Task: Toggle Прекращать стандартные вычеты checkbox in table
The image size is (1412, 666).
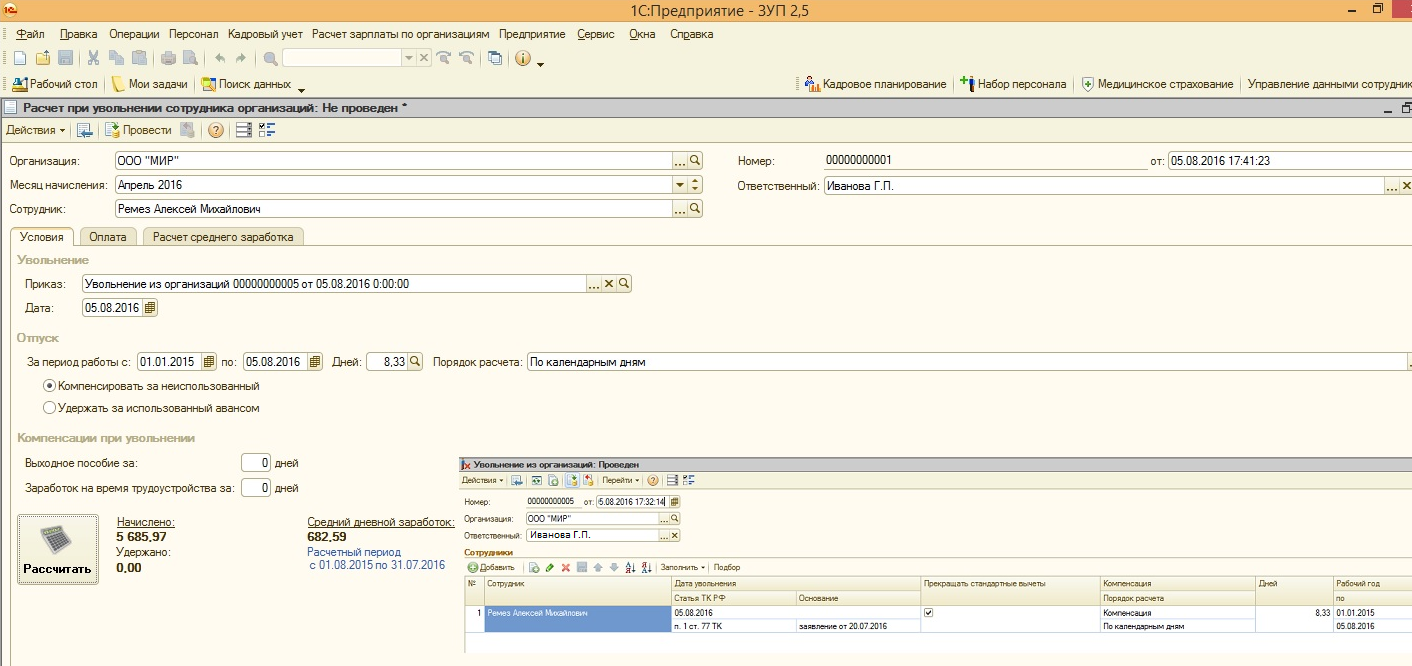Action: 928,613
